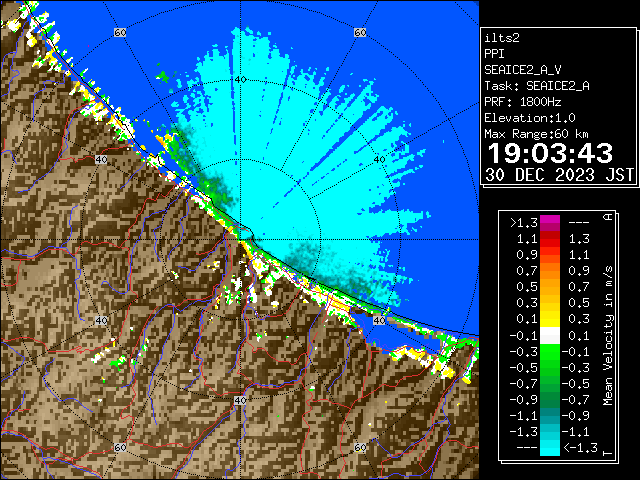Image resolution: width=640 pixels, height=480 pixels.
Task: Select the "PPI" scan type label
Action: [494, 54]
